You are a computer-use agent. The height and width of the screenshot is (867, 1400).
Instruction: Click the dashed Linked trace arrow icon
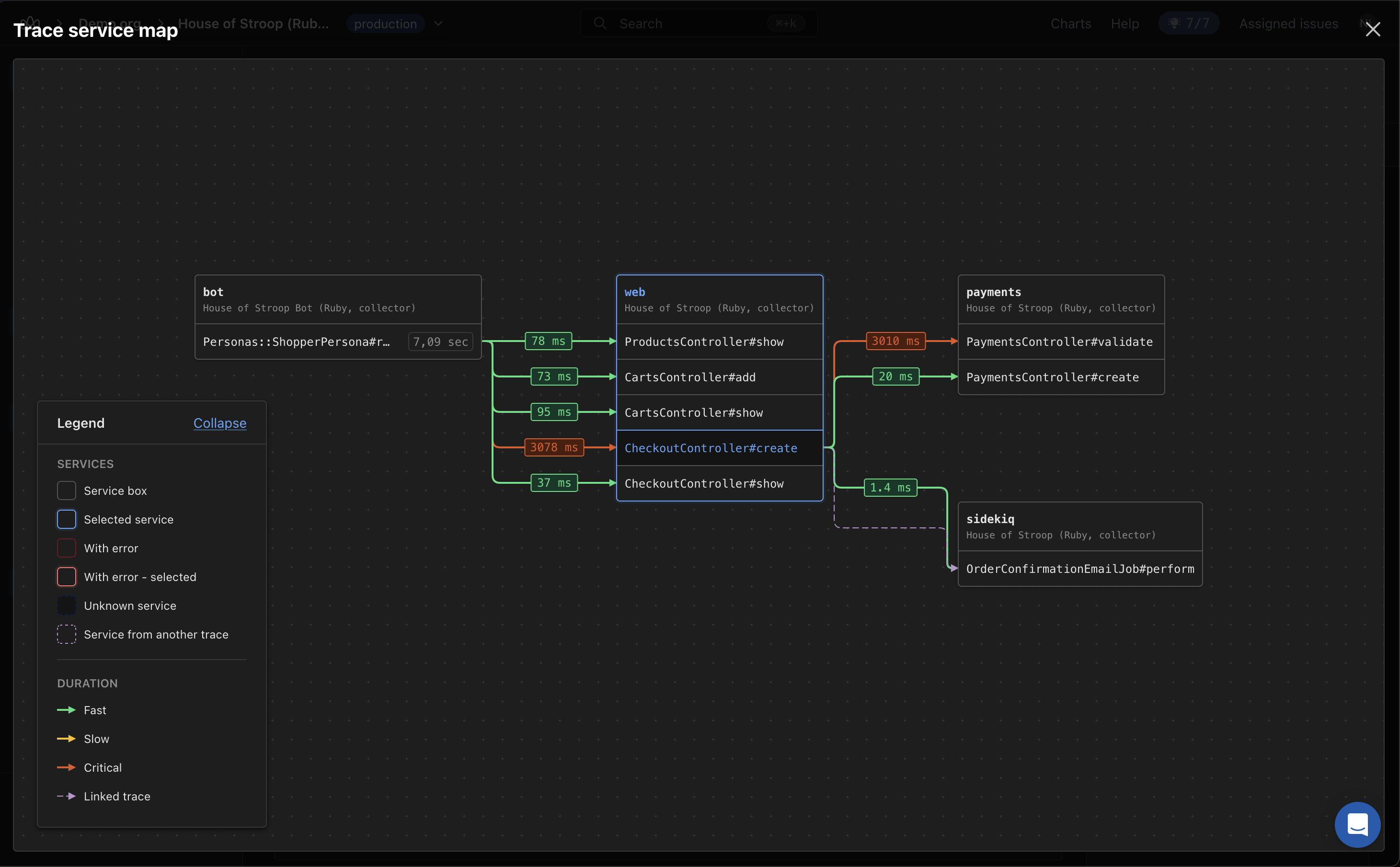pos(67,796)
